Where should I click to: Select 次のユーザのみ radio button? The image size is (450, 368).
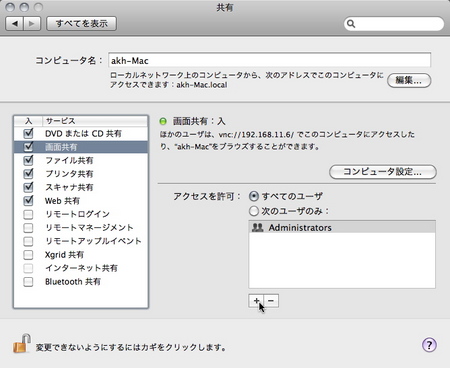tap(254, 211)
